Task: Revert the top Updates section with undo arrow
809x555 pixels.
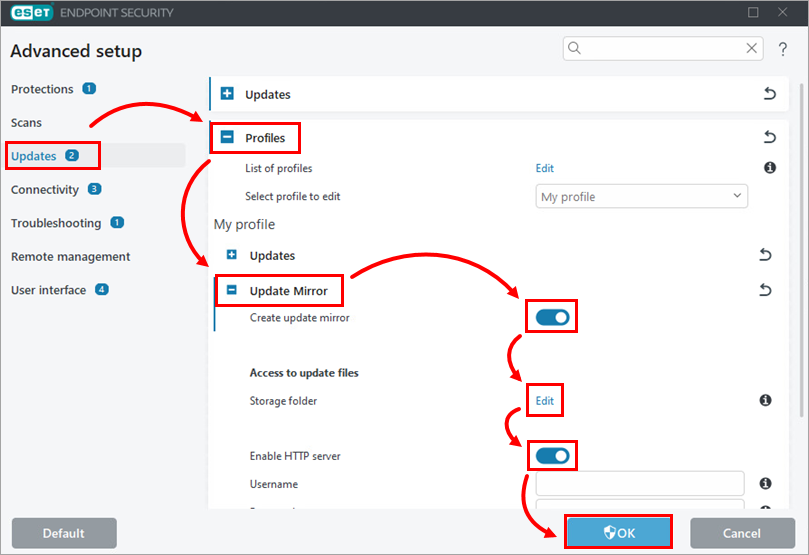Action: point(769,94)
